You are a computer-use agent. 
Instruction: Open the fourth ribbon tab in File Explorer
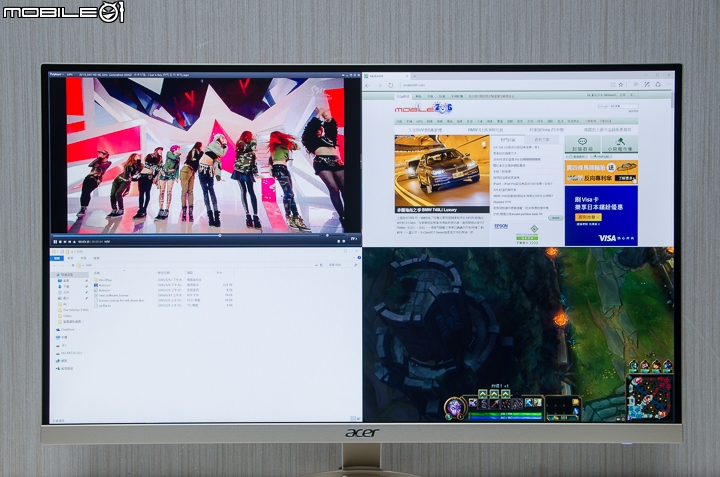(96, 258)
